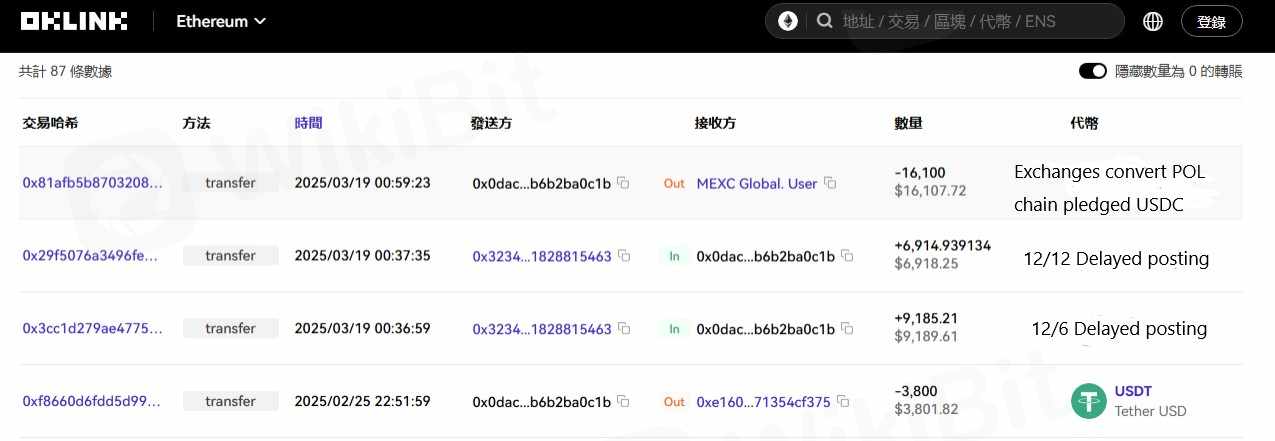This screenshot has height=441, width=1275.
Task: Click the USDT Tether token icon
Action: 1088,401
